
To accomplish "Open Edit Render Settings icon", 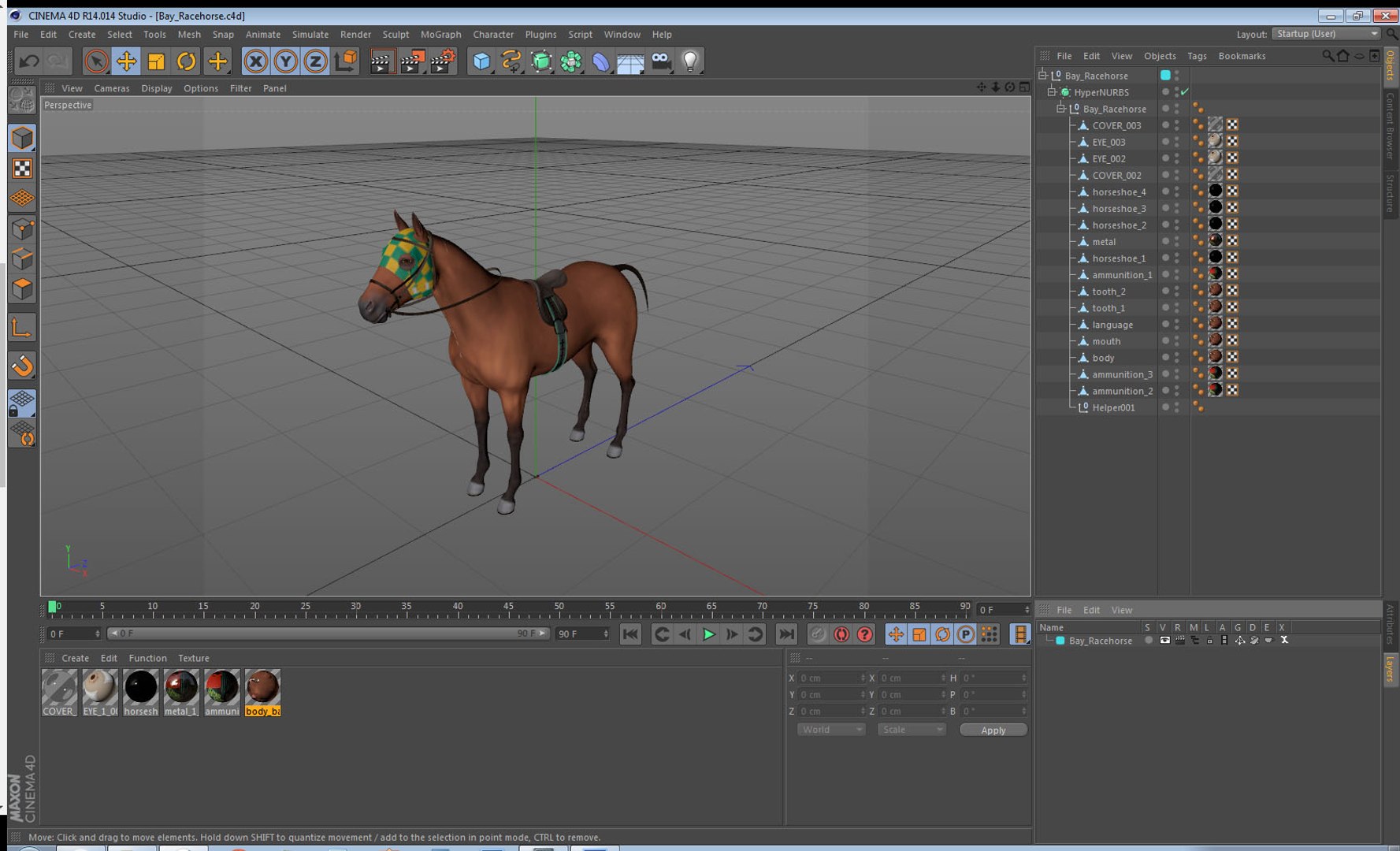I will [x=443, y=61].
